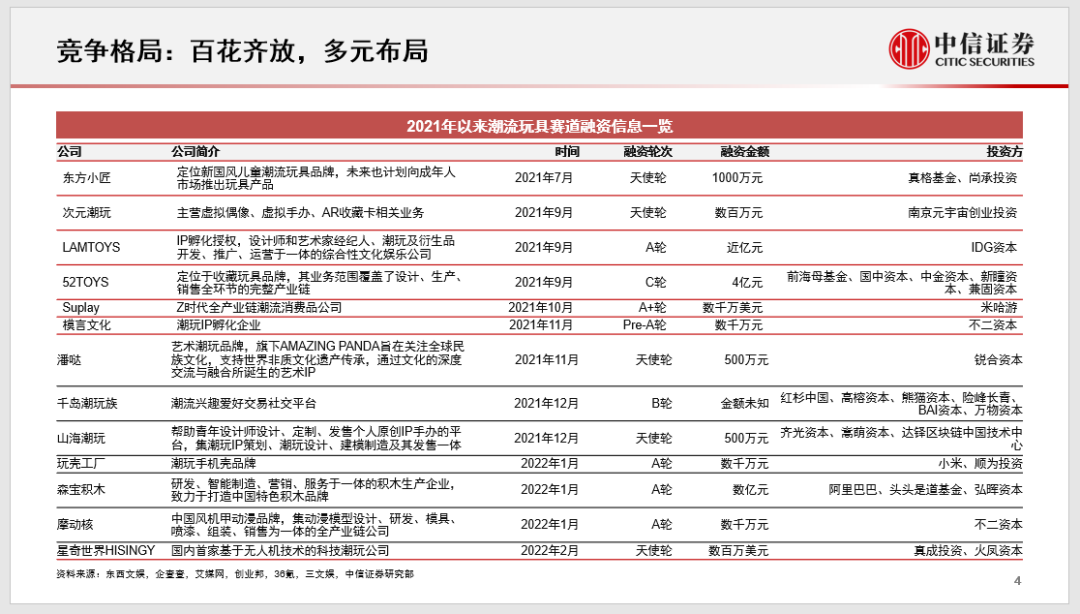This screenshot has height=614, width=1080.
Task: Click investor cell 米哈游
Action: pos(999,307)
